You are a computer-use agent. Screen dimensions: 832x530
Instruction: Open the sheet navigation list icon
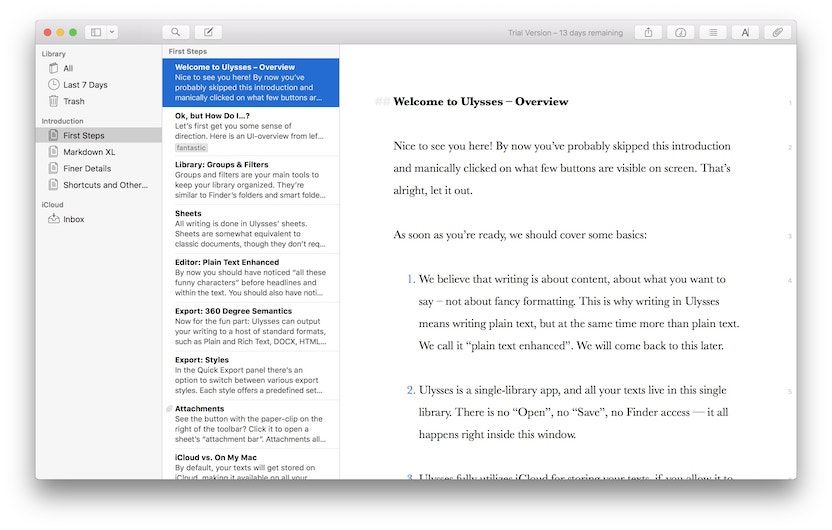tap(713, 32)
